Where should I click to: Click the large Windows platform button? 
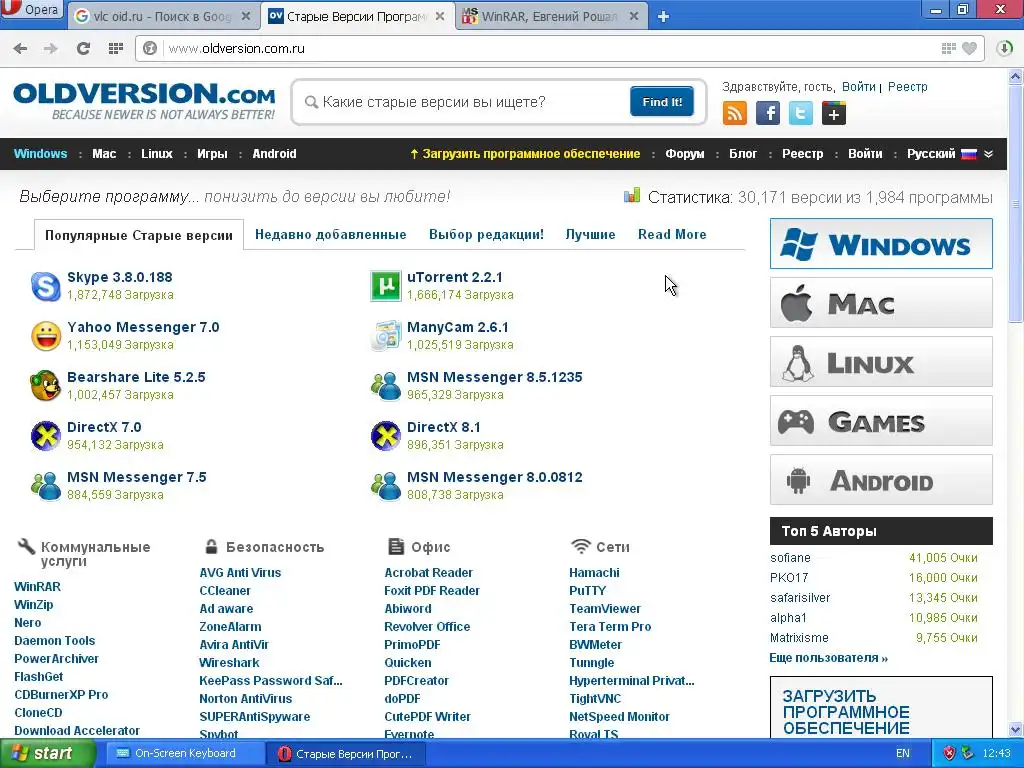[881, 244]
